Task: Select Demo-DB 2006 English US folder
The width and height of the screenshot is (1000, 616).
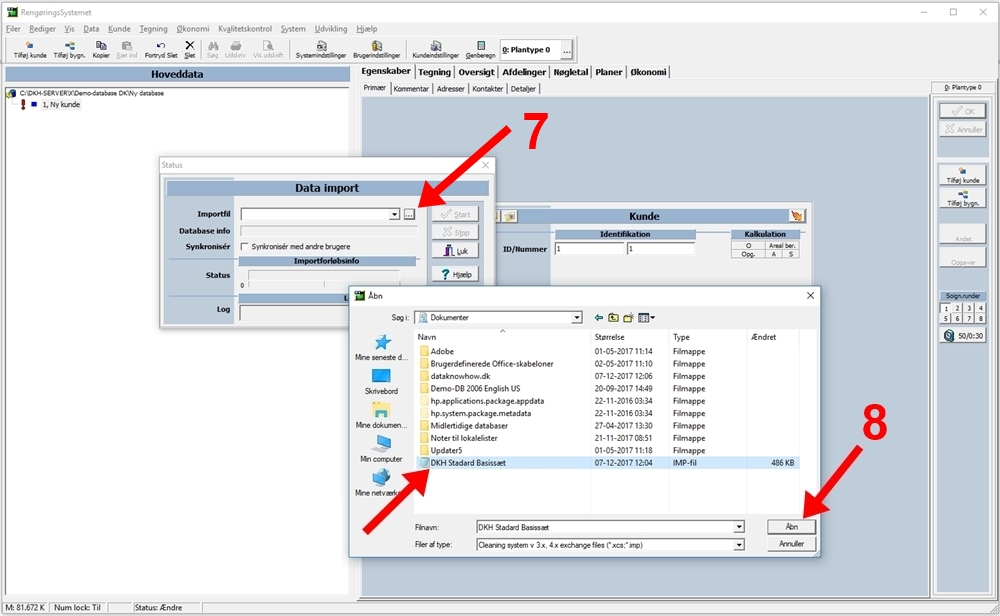Action: 469,388
